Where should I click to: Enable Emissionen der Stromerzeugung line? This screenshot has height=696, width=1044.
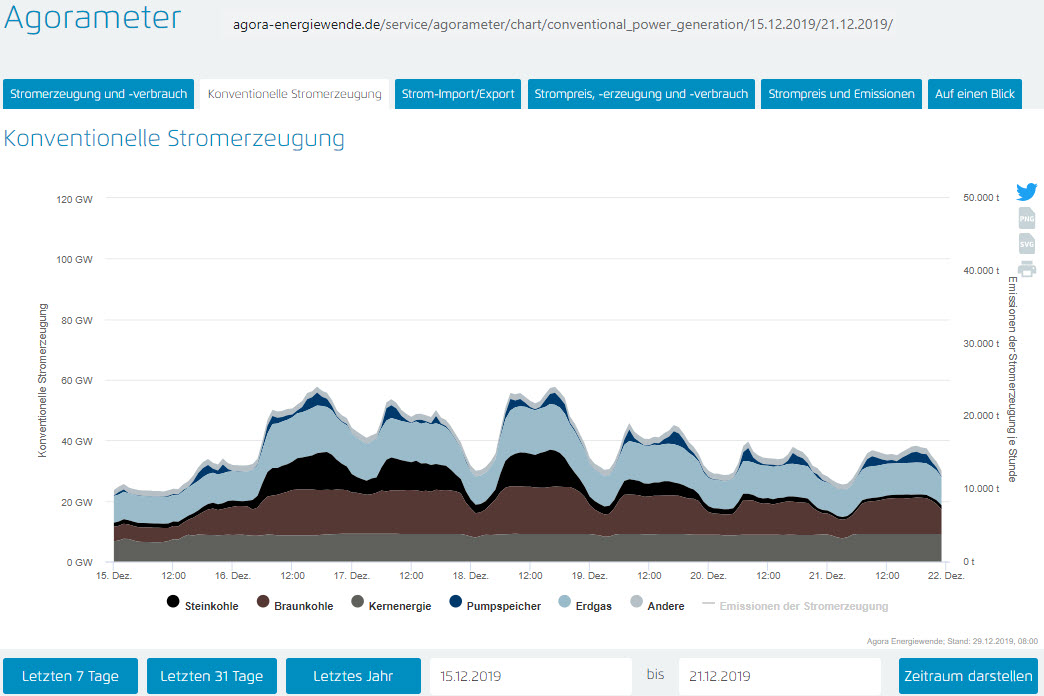tap(795, 606)
